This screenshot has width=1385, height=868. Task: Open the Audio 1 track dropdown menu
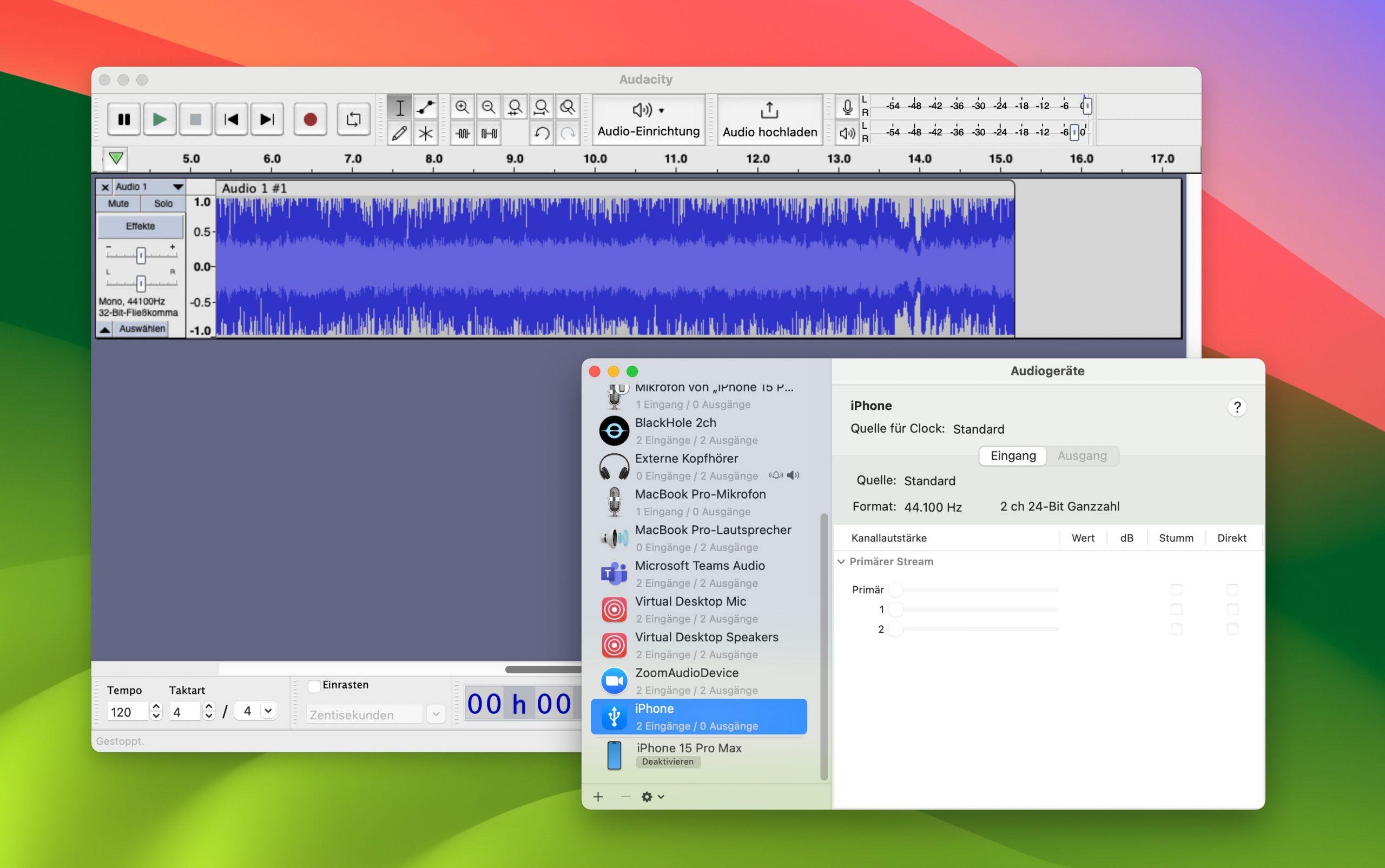(177, 187)
